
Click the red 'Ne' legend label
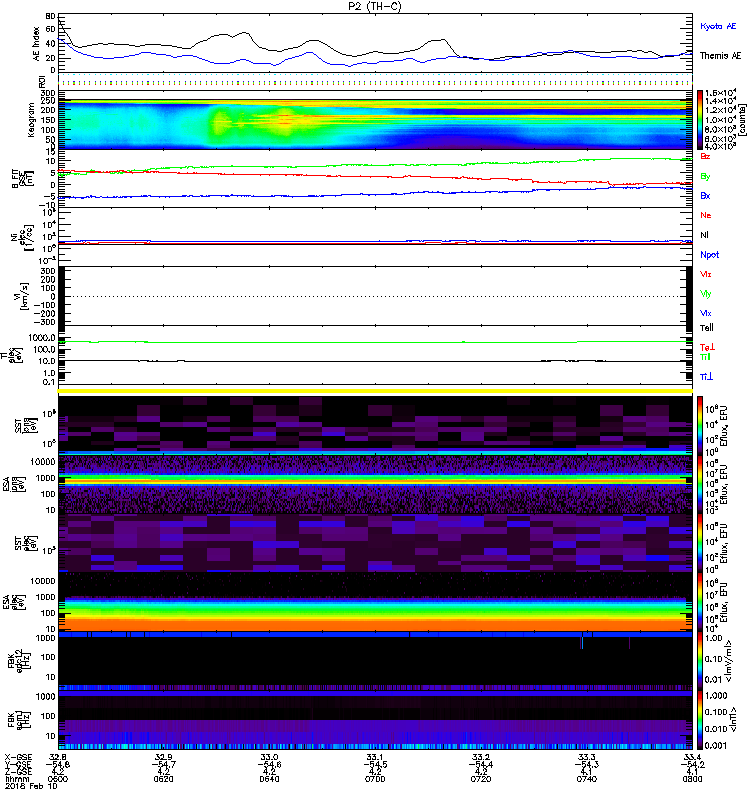[x=706, y=215]
